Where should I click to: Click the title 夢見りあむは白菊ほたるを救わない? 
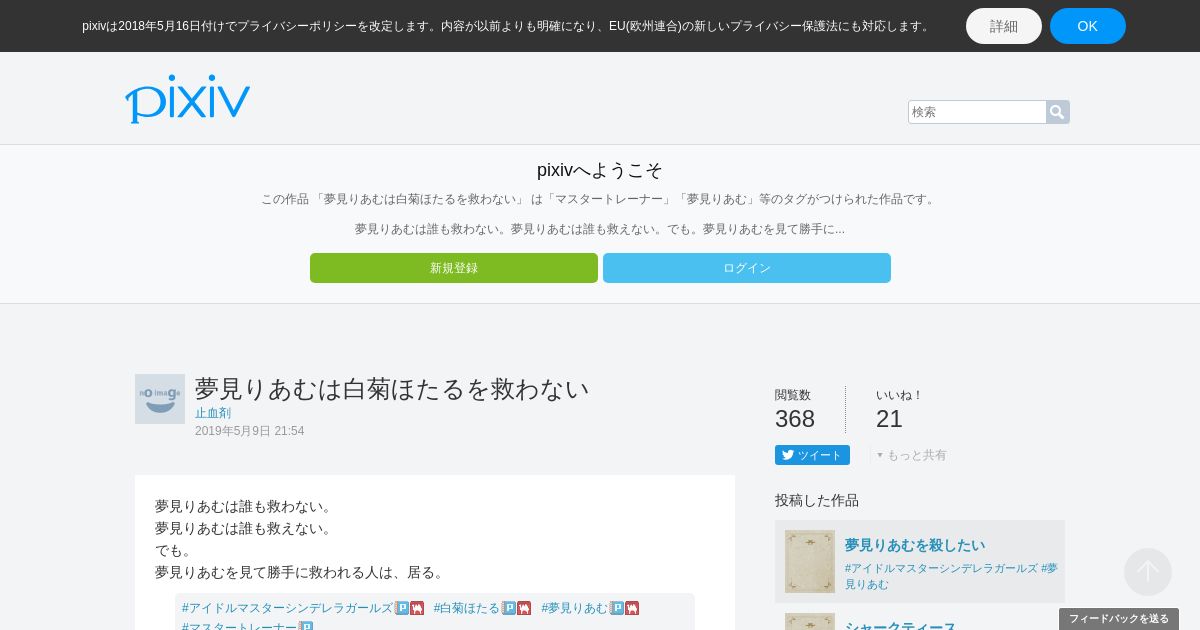pos(392,389)
